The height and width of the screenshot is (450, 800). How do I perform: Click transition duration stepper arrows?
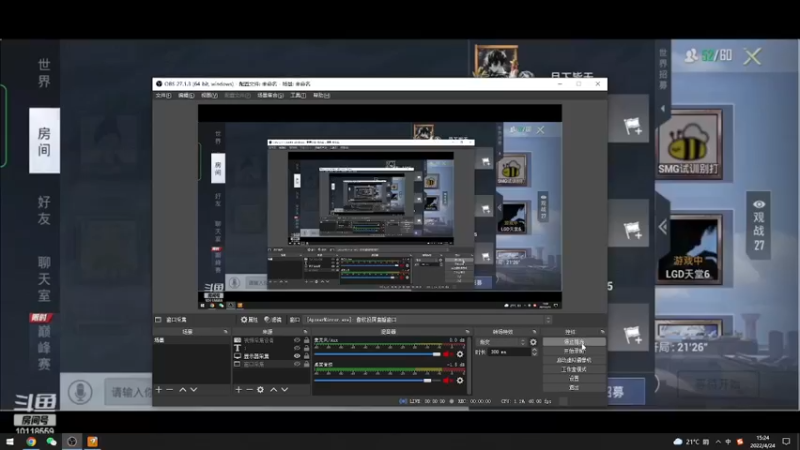(x=534, y=352)
